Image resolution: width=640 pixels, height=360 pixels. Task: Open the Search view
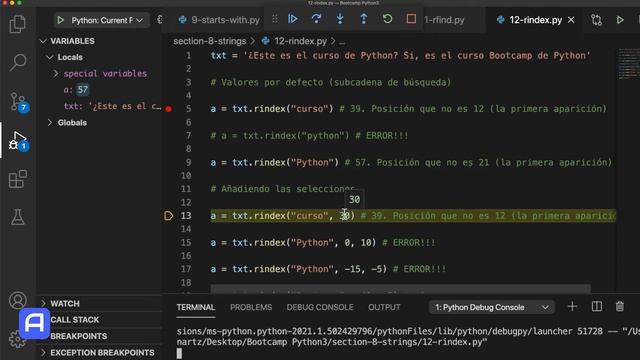tap(18, 62)
